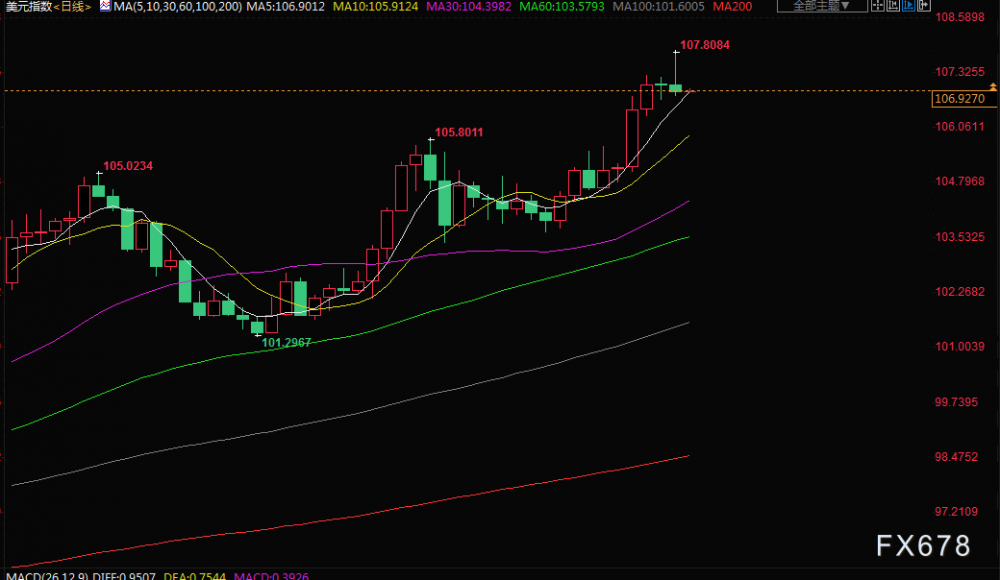
Task: Select the yellow MA10 legend label
Action: (376, 6)
